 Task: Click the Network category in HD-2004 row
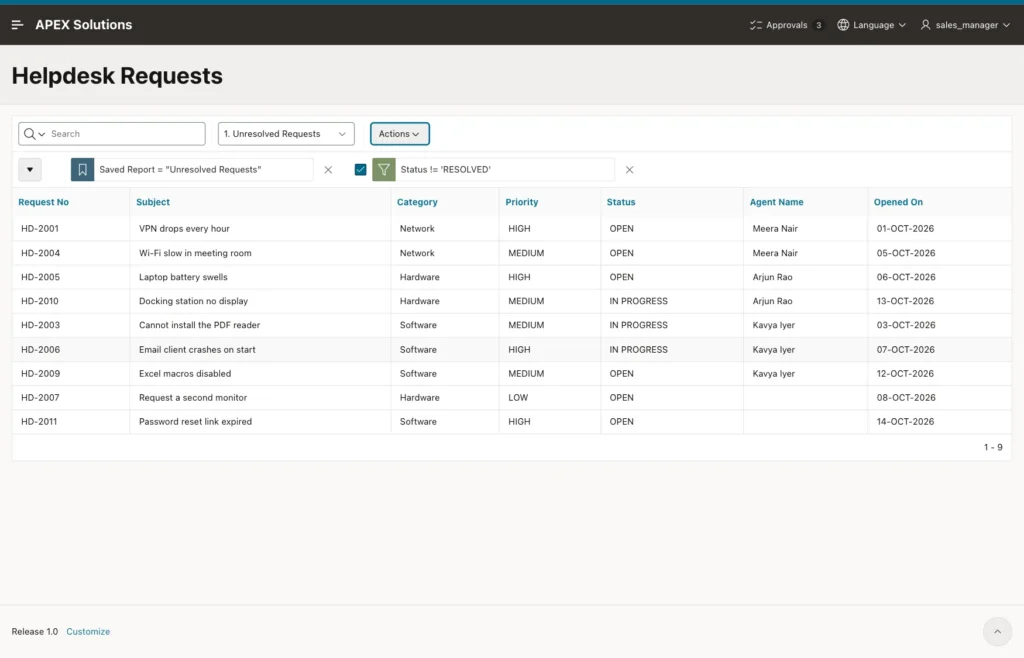pyautogui.click(x=417, y=253)
